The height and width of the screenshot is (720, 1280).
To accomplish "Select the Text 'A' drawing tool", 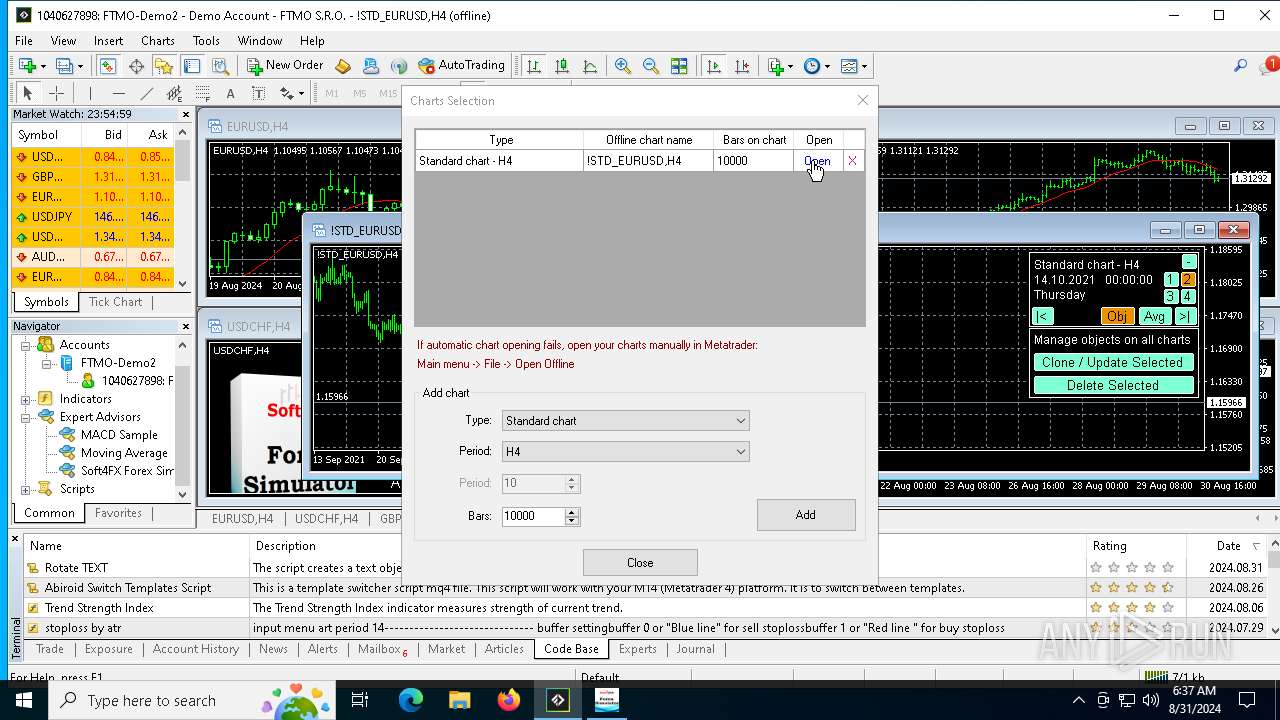I will click(x=230, y=93).
